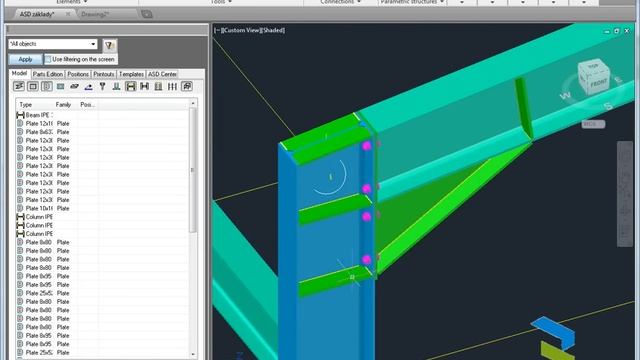Click the H-profile icon beside Beam IPE
The image size is (640, 360).
coord(20,115)
